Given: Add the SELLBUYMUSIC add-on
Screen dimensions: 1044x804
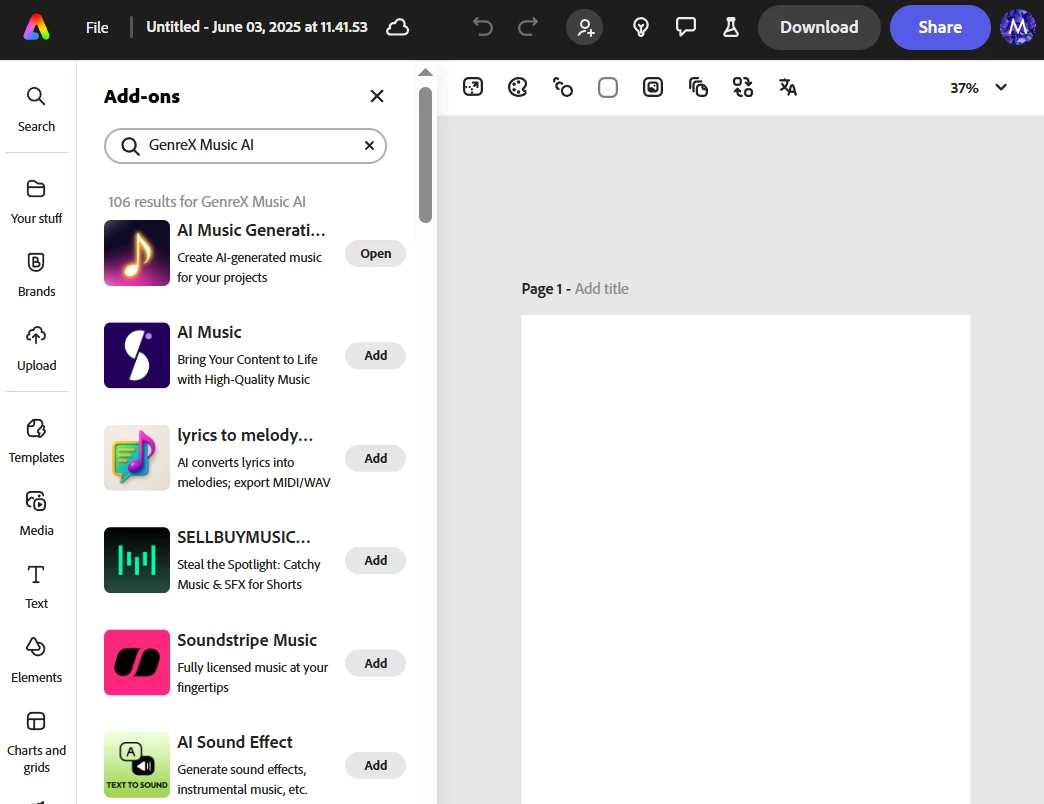Looking at the screenshot, I should (376, 560).
